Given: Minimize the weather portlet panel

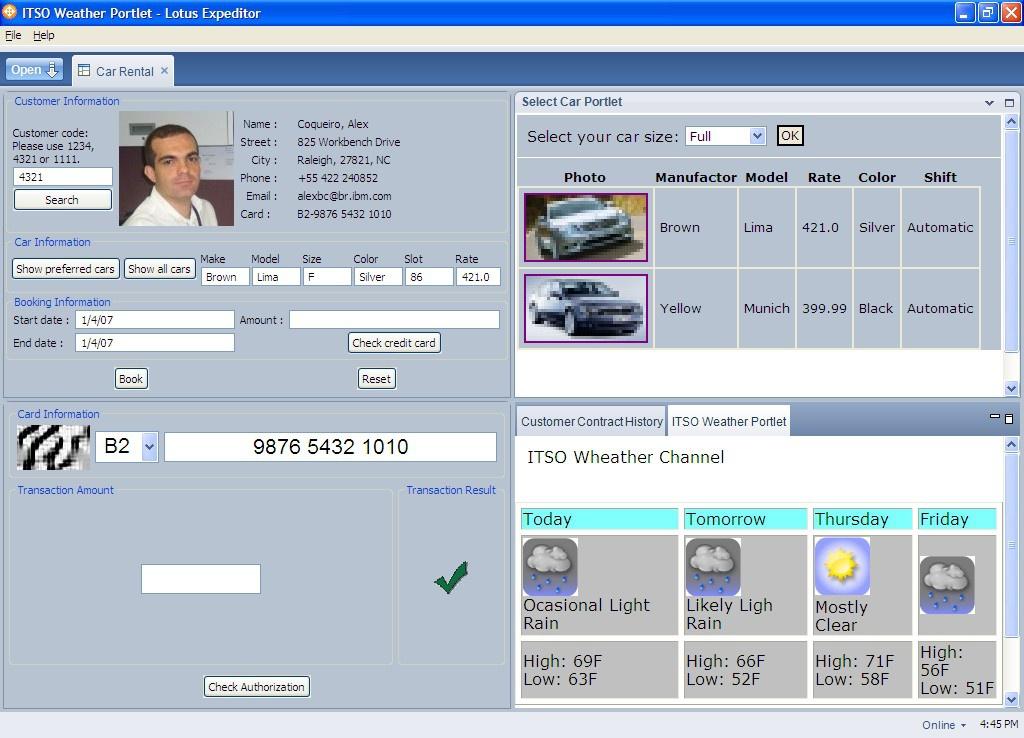Looking at the screenshot, I should (x=995, y=416).
